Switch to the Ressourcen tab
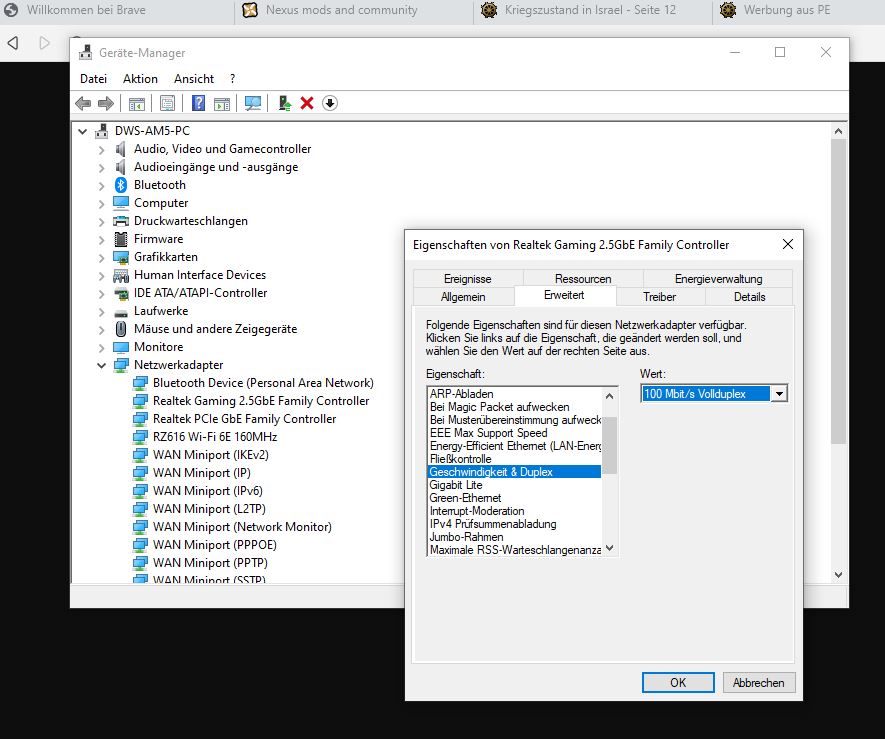 (x=583, y=279)
